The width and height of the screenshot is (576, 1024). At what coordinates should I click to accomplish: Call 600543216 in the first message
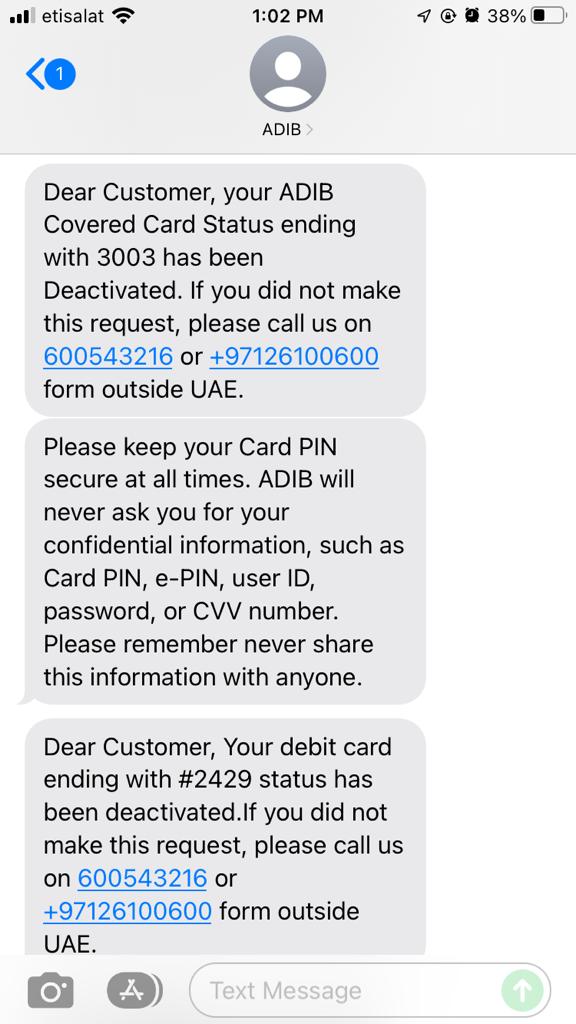click(x=108, y=357)
